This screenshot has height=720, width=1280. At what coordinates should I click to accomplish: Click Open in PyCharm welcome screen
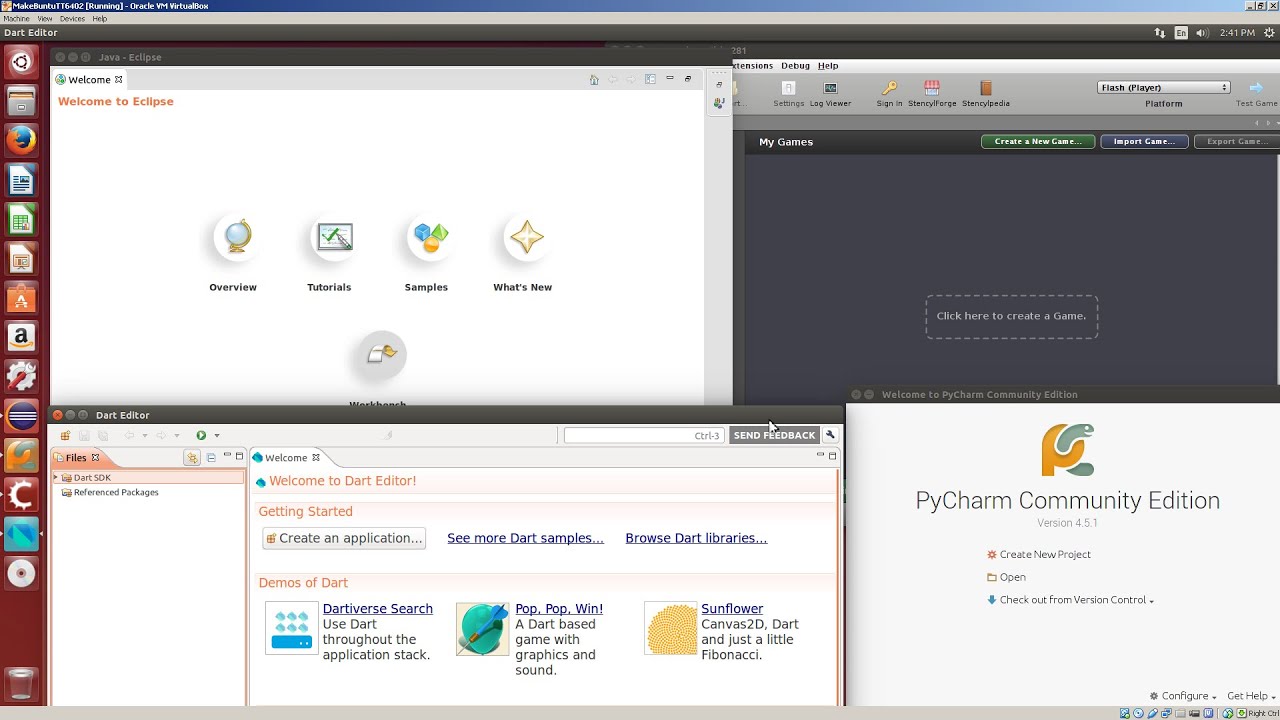tap(1006, 577)
